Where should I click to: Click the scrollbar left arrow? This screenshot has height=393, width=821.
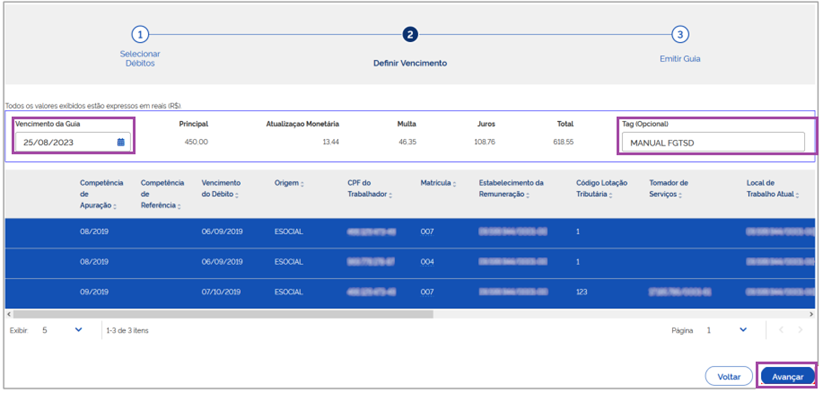pos(8,314)
